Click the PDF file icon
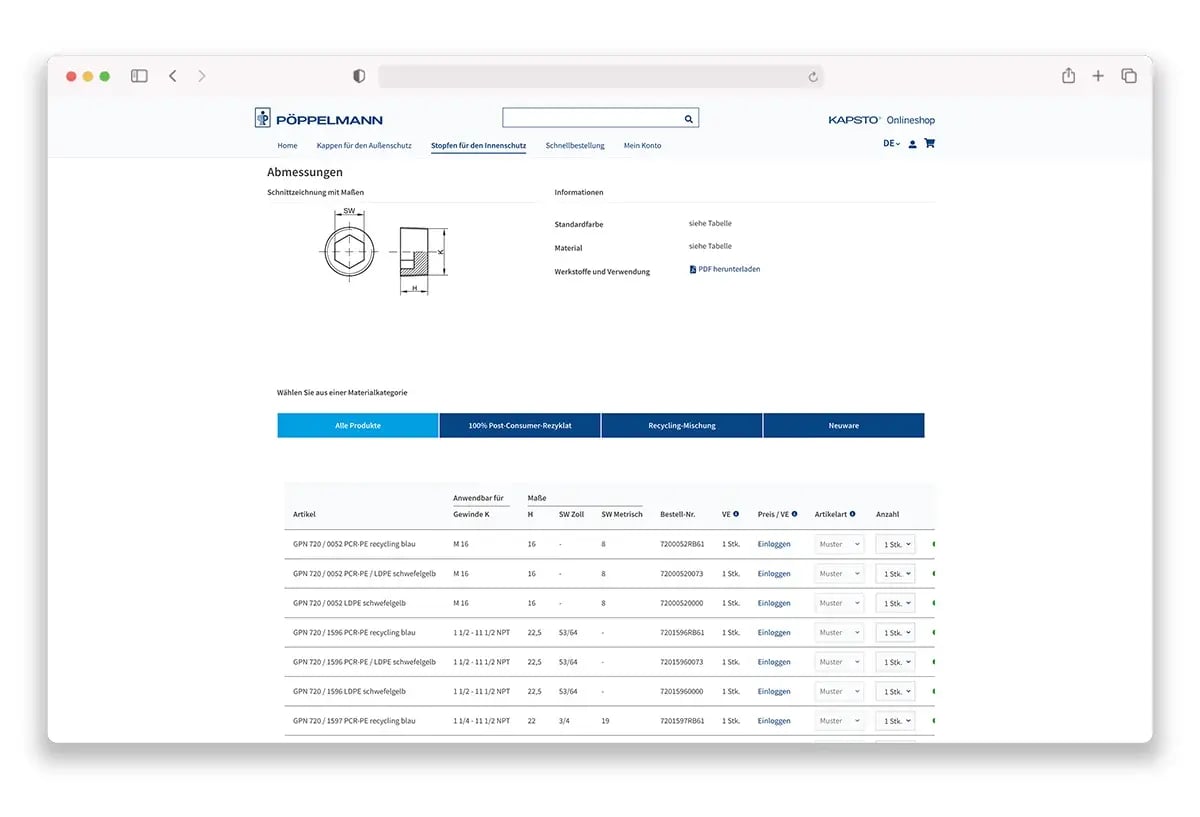1200x817 pixels. coord(692,269)
